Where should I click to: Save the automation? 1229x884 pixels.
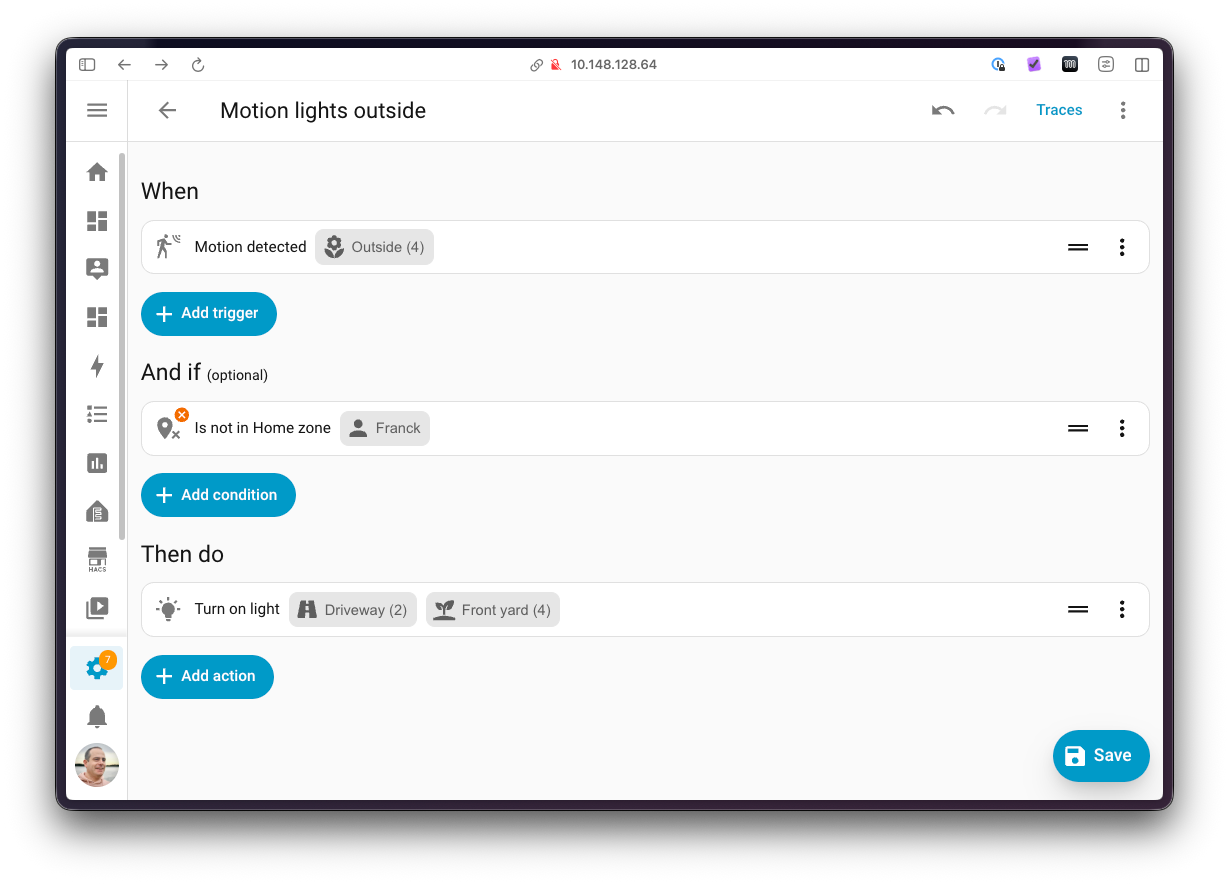1101,756
